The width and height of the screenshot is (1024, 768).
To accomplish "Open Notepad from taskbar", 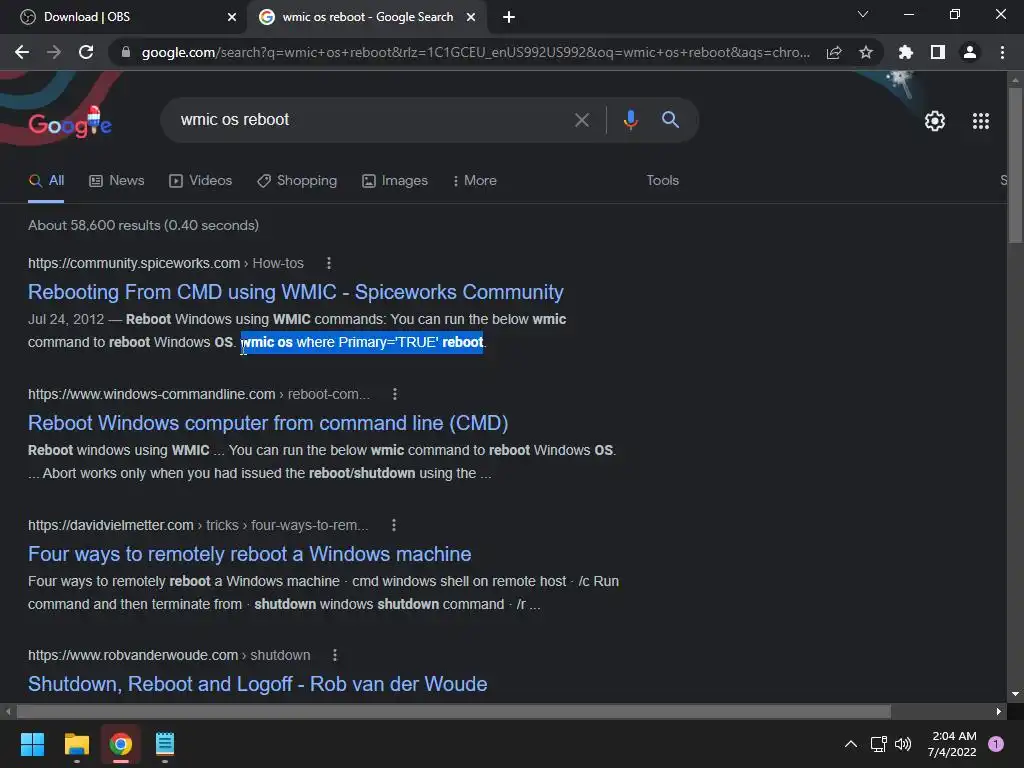I will click(x=165, y=744).
